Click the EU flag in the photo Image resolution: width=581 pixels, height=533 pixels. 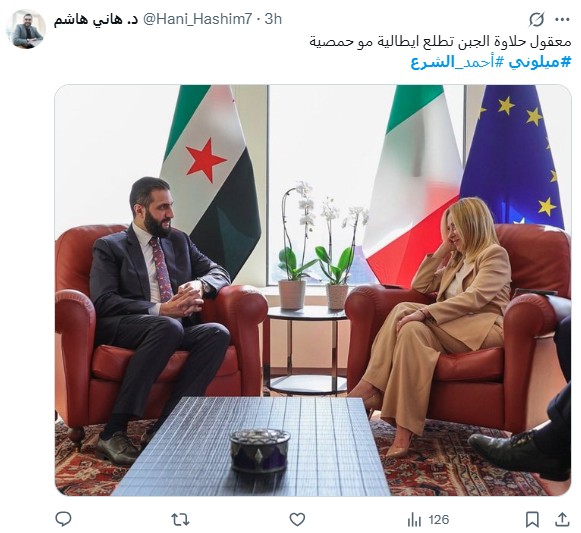tap(512, 156)
